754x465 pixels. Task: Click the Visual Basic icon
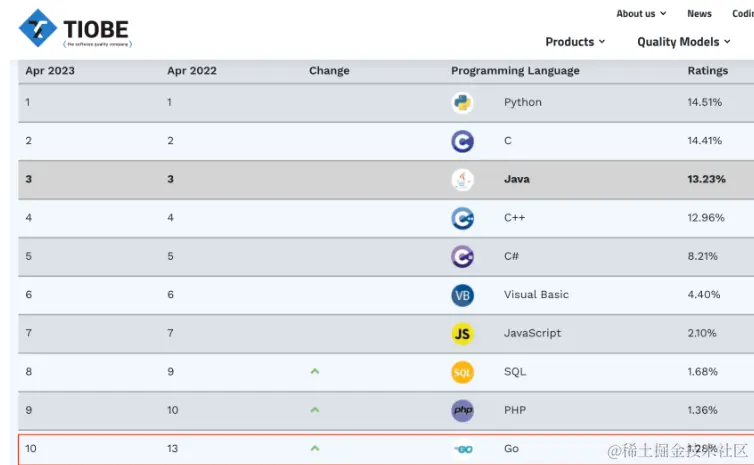(x=462, y=295)
